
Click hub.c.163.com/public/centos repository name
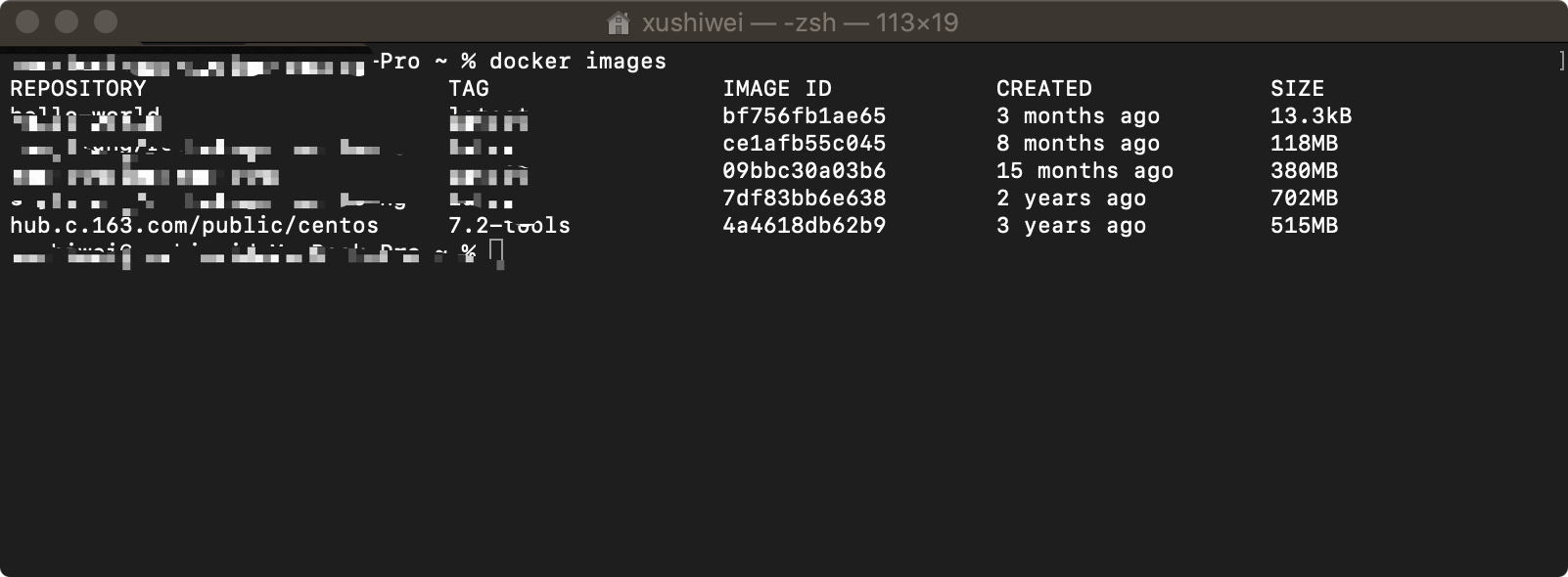pos(193,225)
